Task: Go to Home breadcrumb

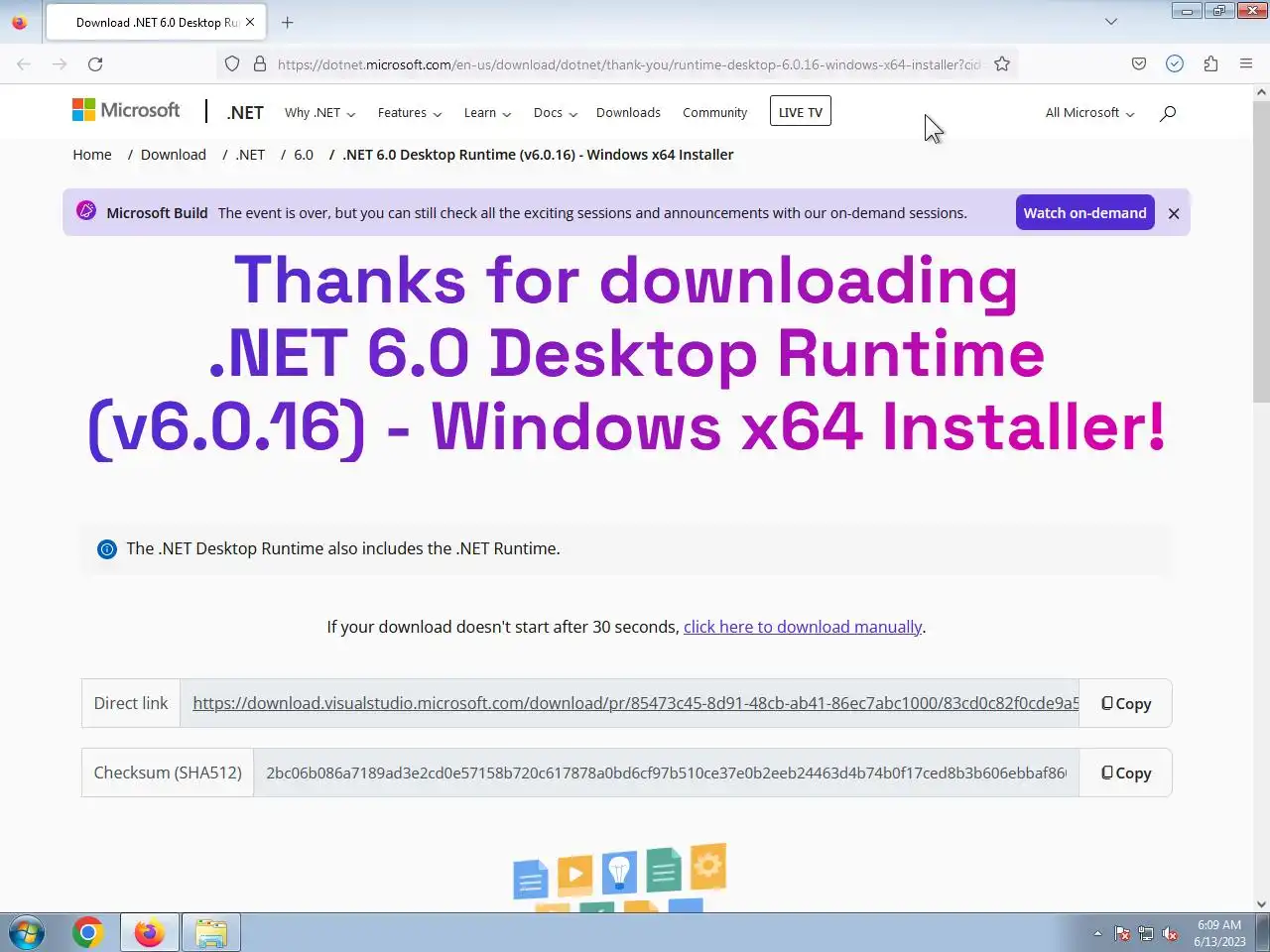Action: click(92, 155)
